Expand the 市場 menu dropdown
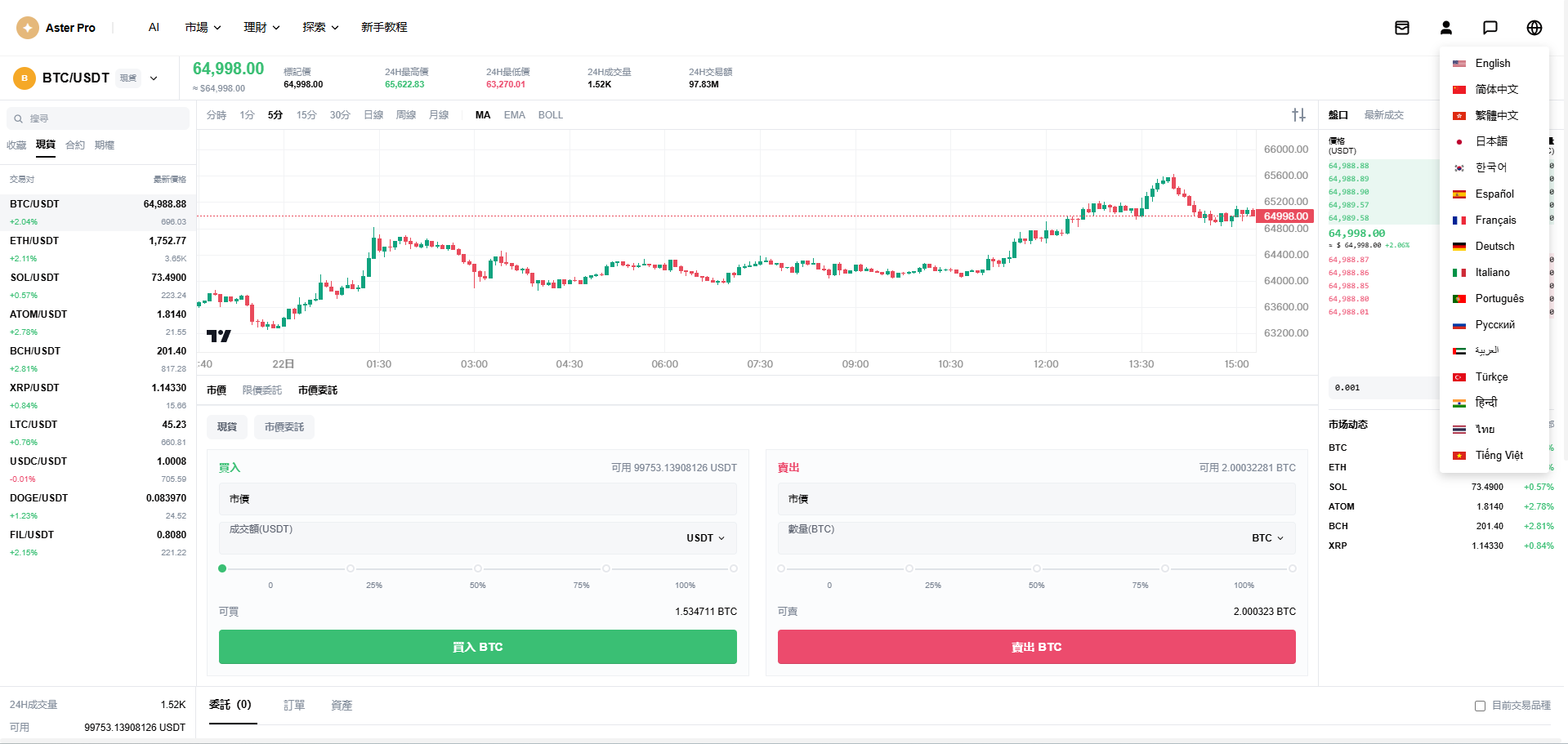This screenshot has height=744, width=1568. pos(203,28)
